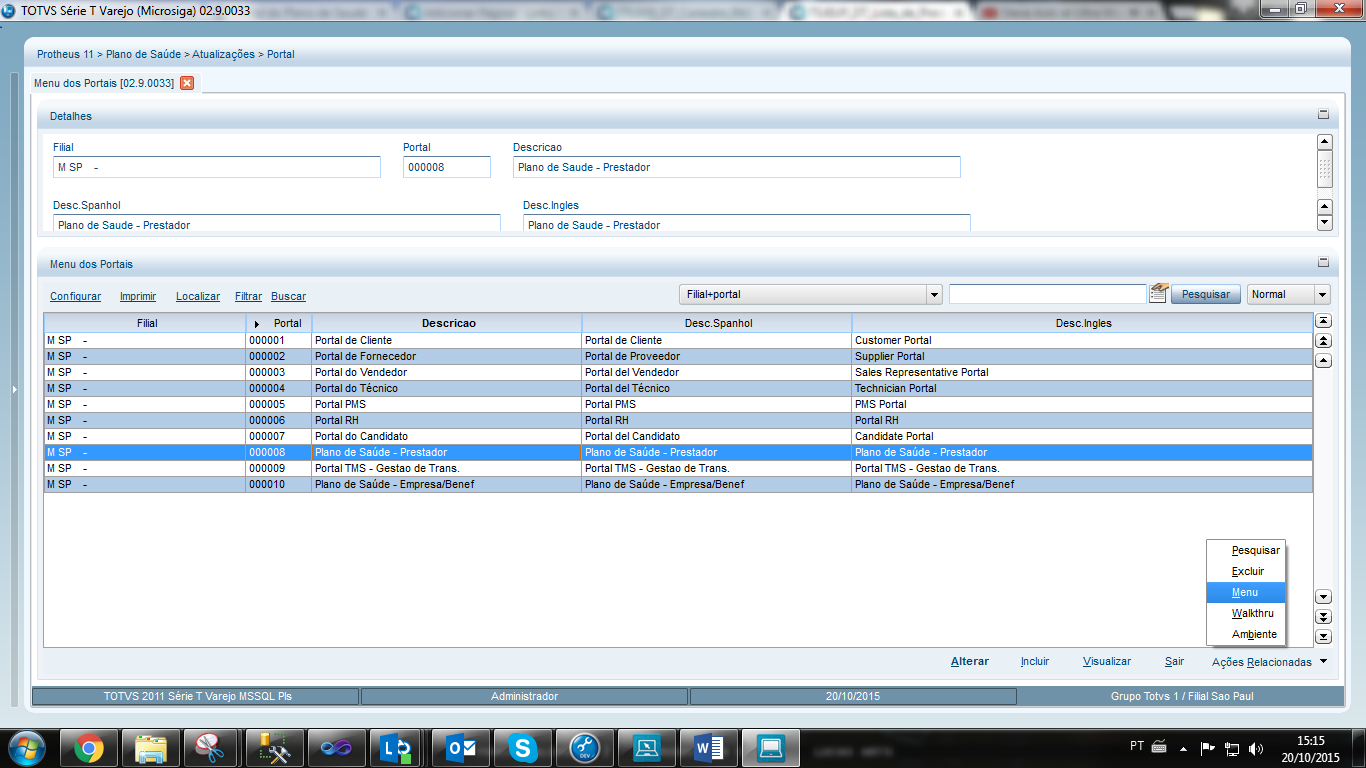Focus the Descricao field in Detalhes

click(x=737, y=167)
